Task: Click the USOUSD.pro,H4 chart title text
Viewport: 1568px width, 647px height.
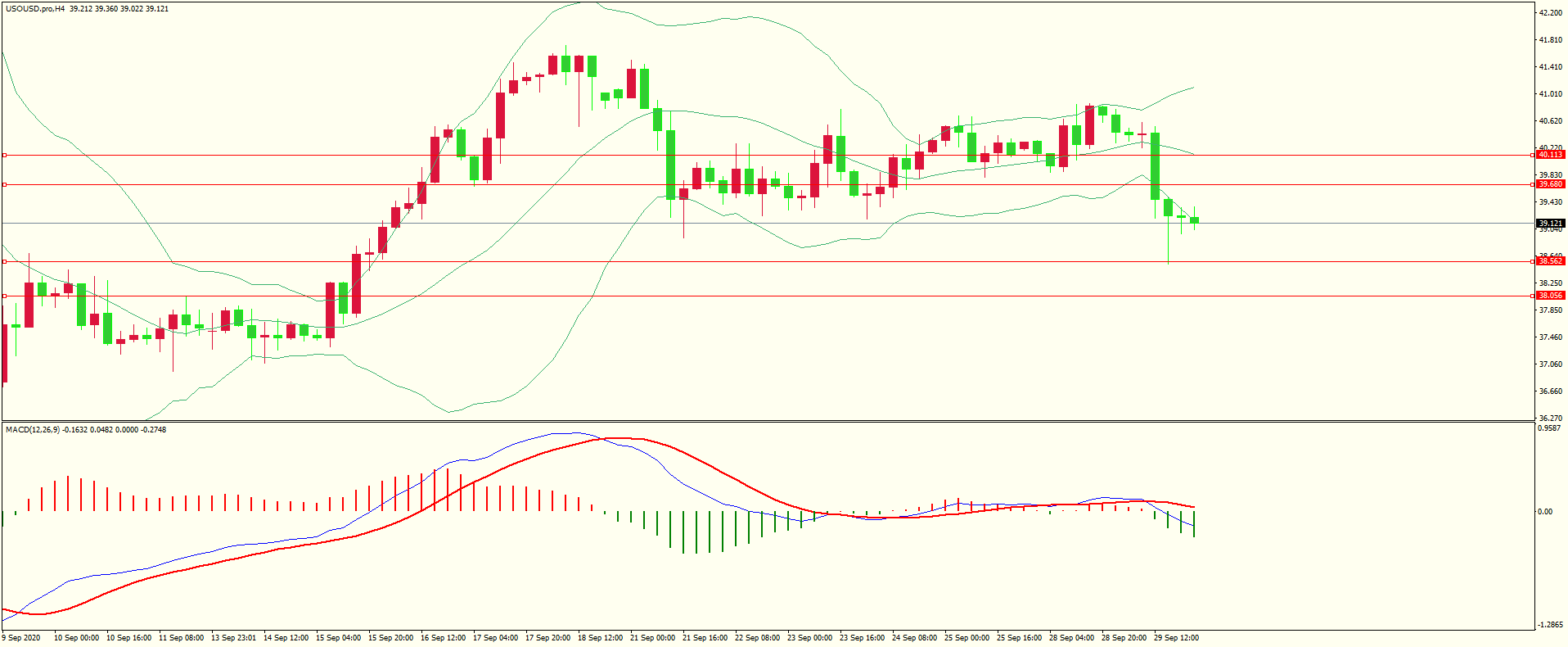Action: tap(35, 8)
